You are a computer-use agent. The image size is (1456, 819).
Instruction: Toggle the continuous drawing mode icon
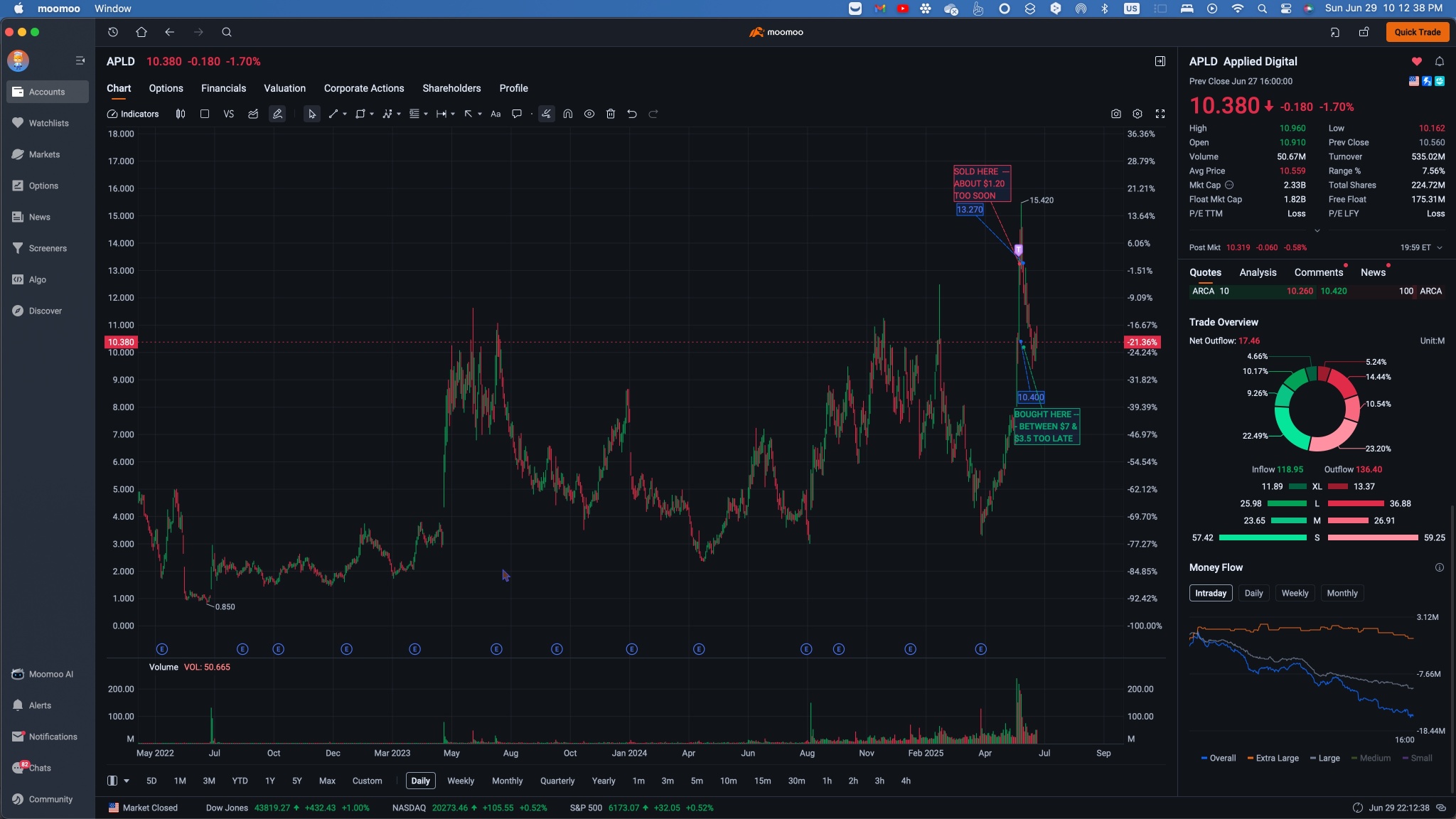[x=546, y=114]
